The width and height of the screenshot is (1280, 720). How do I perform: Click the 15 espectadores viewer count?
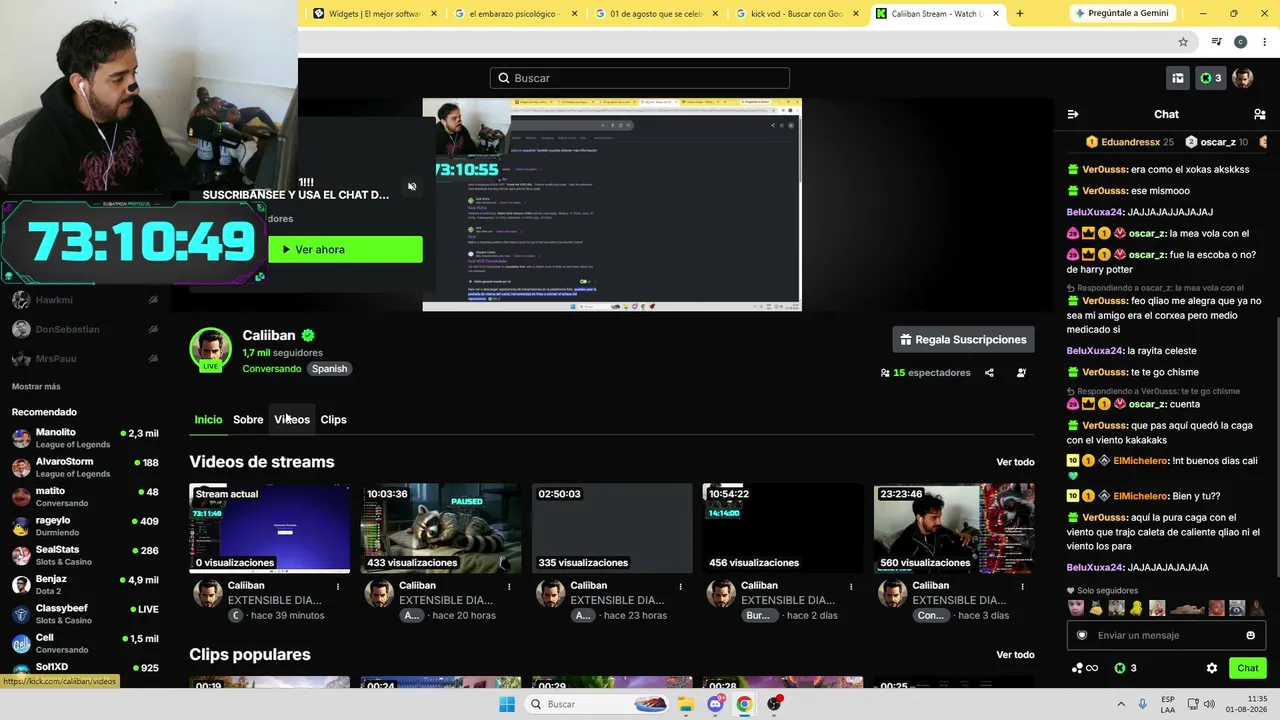point(925,373)
